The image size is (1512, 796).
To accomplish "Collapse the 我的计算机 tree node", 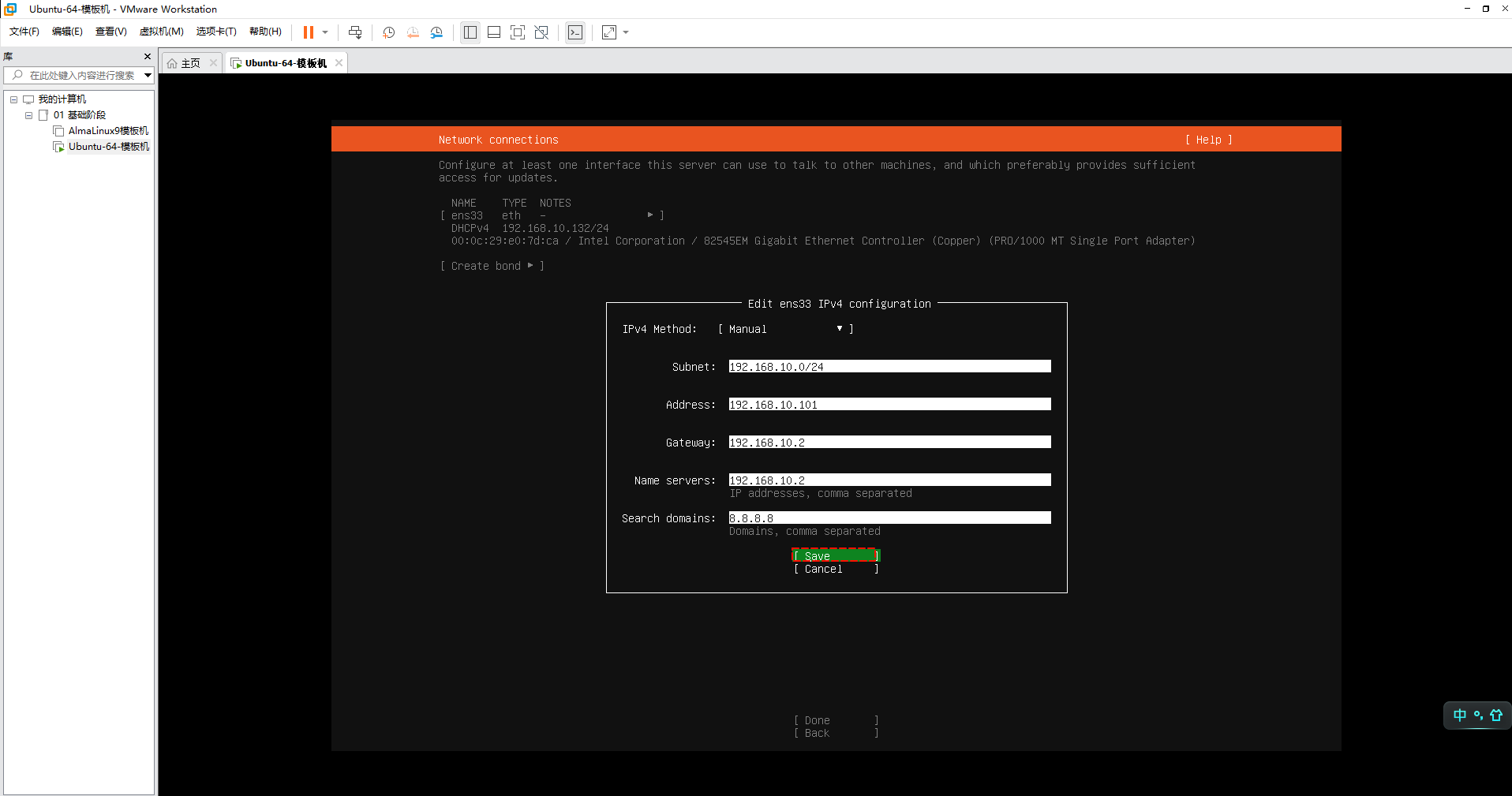I will (13, 99).
